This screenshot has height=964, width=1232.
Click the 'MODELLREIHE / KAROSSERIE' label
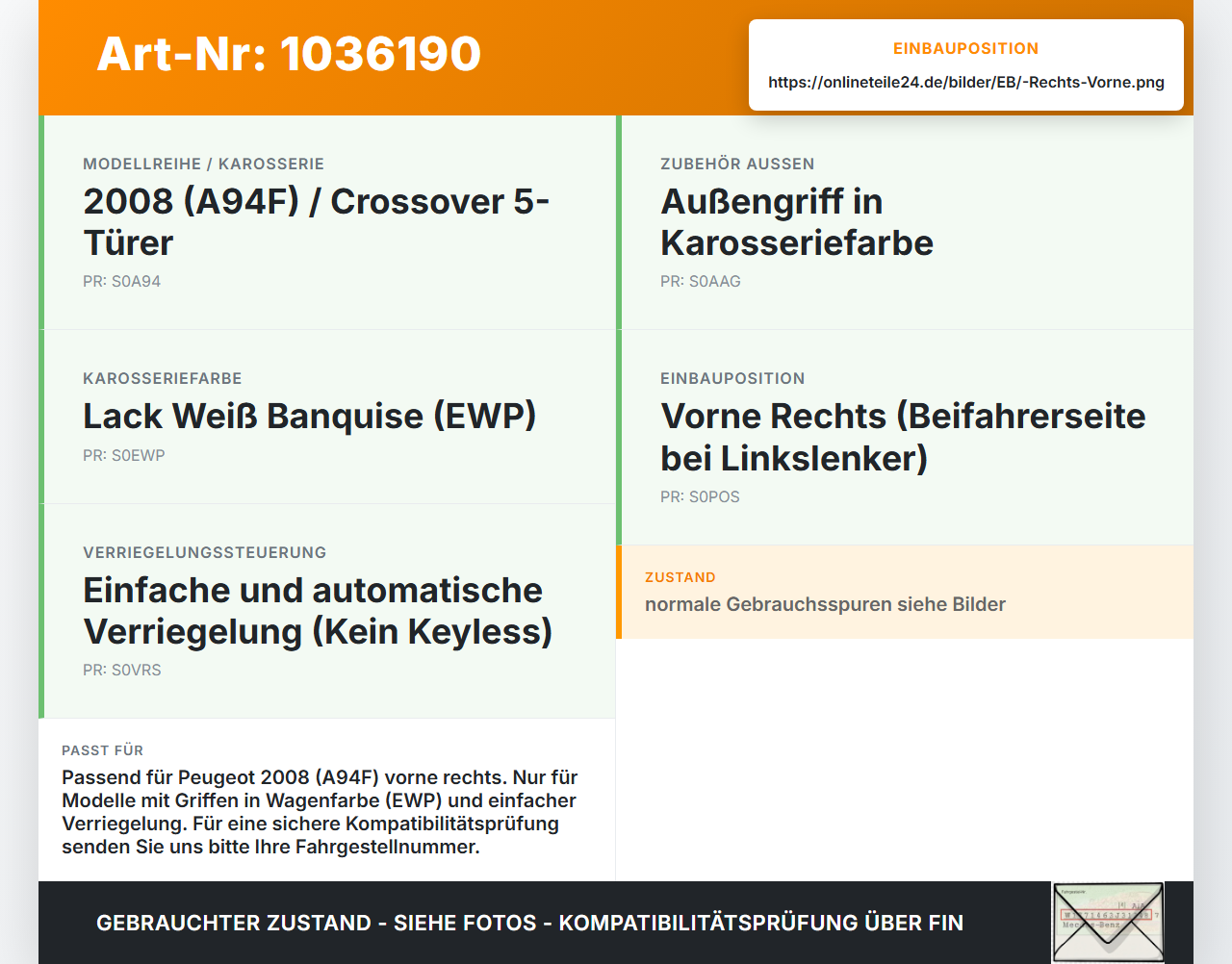coord(204,164)
